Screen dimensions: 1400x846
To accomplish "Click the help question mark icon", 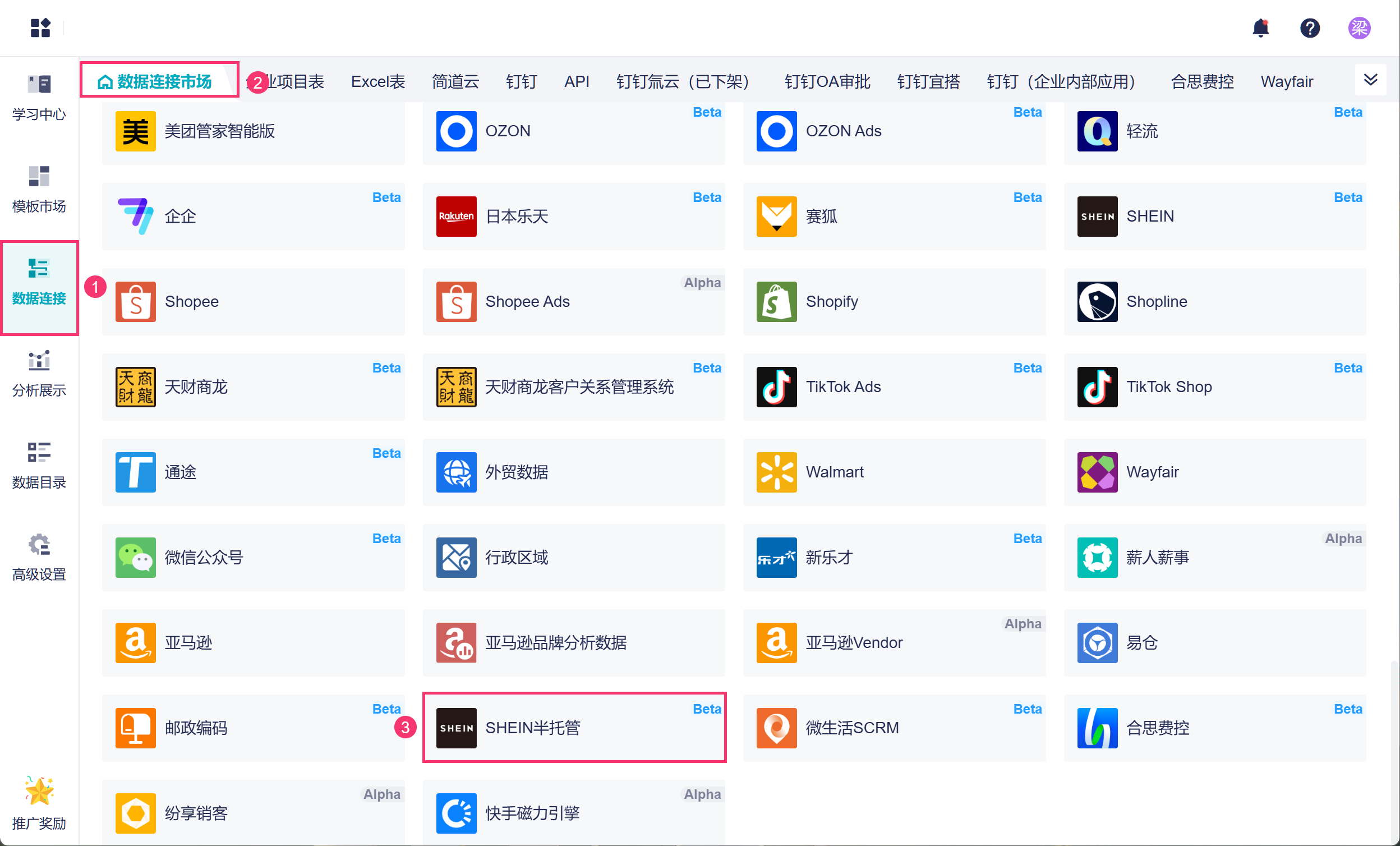I will pyautogui.click(x=1310, y=28).
